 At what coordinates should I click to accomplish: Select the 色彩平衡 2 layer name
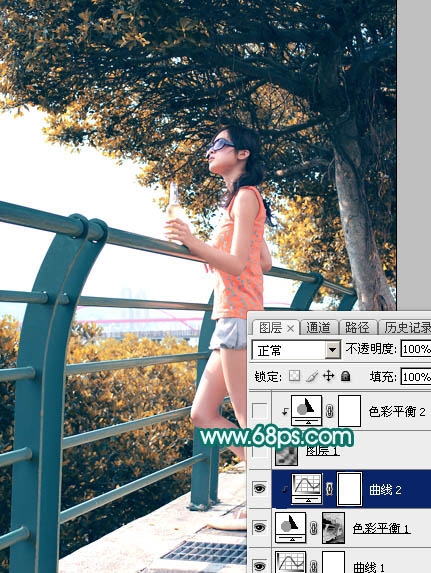point(397,412)
